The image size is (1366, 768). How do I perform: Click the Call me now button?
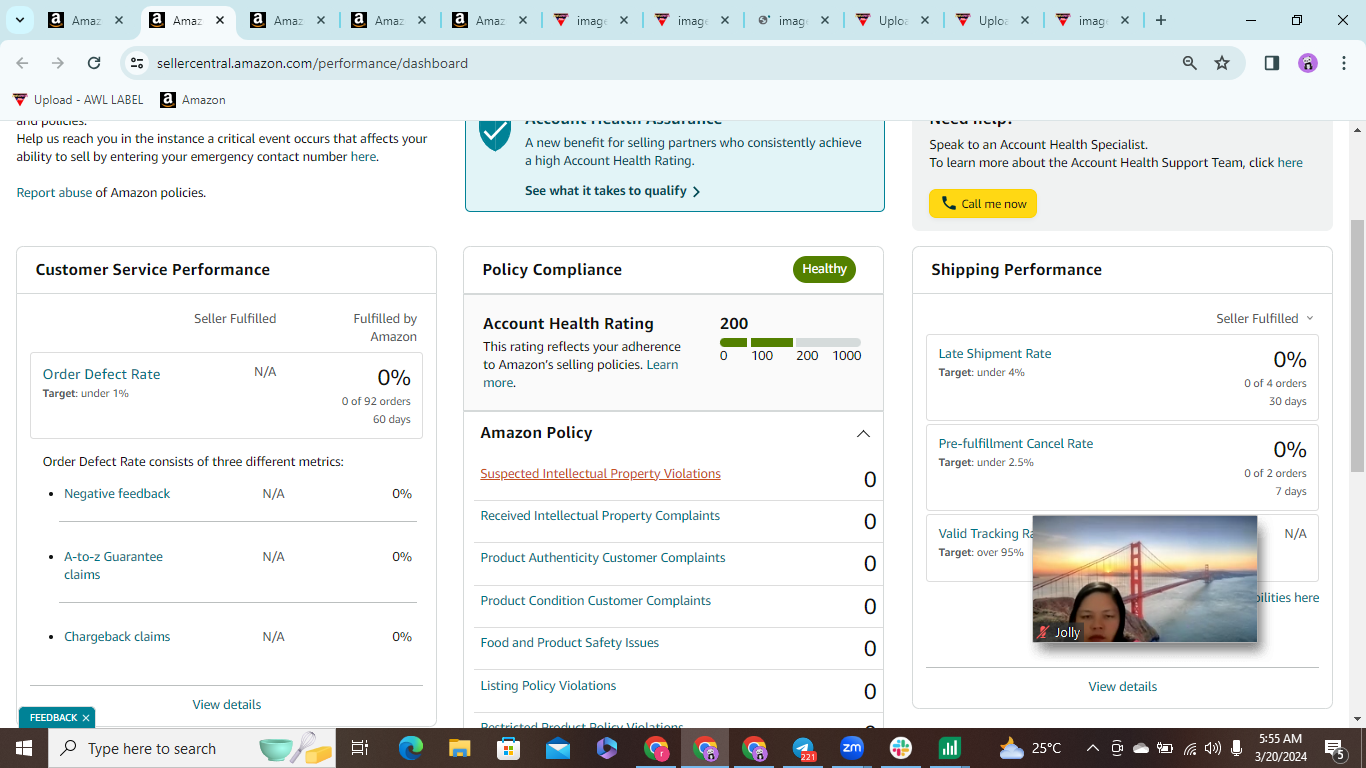[983, 203]
